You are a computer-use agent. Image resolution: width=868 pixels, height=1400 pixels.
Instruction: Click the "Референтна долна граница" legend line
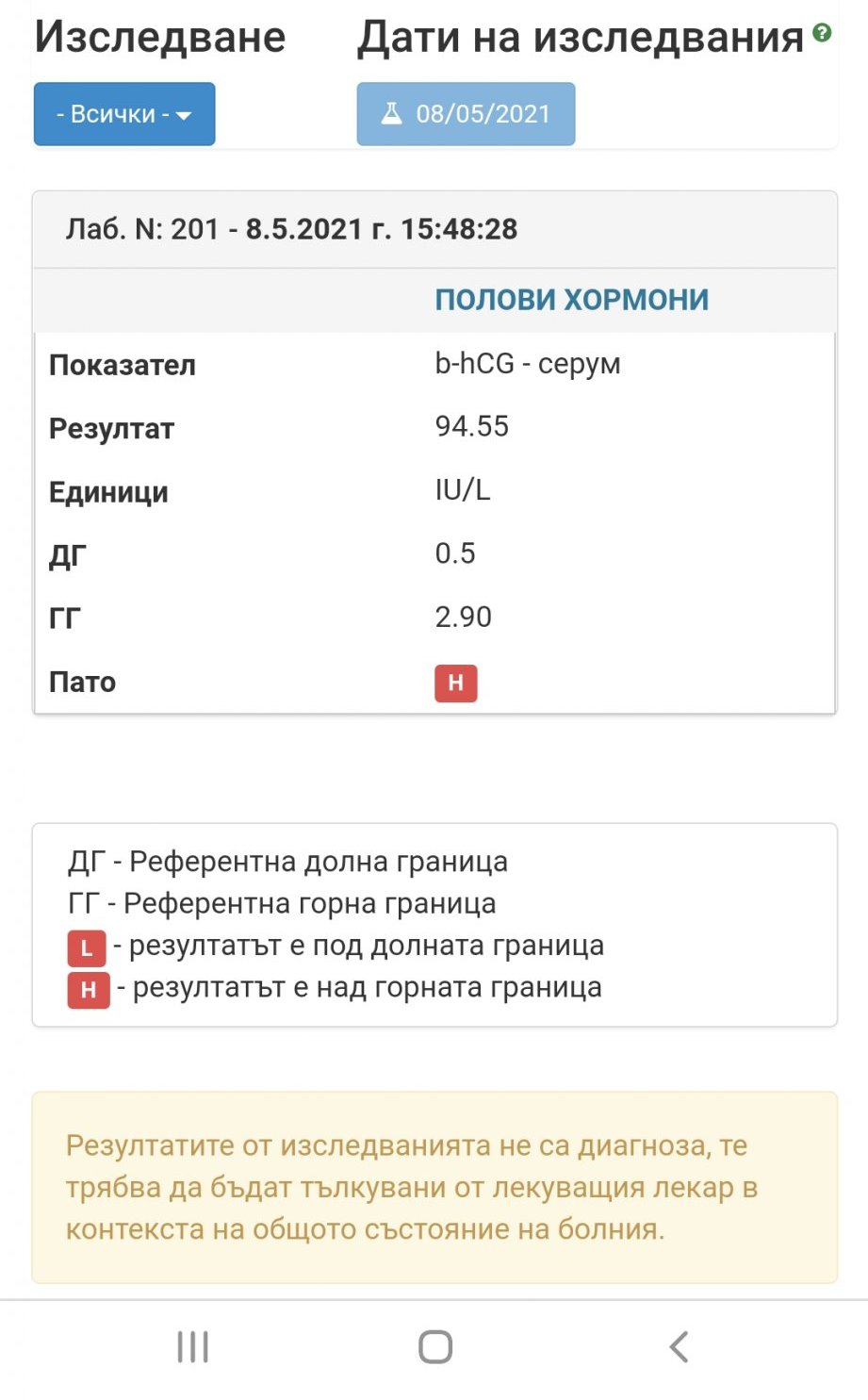point(287,862)
